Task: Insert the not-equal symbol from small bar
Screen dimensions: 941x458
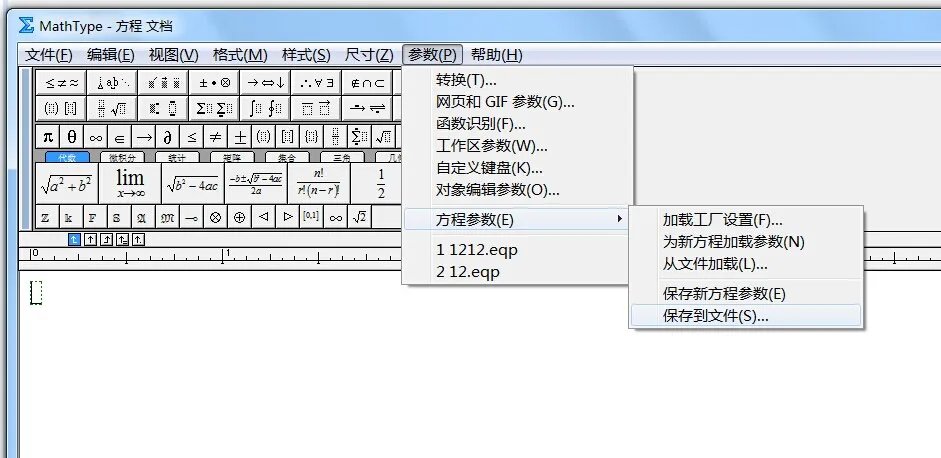Action: (x=215, y=137)
